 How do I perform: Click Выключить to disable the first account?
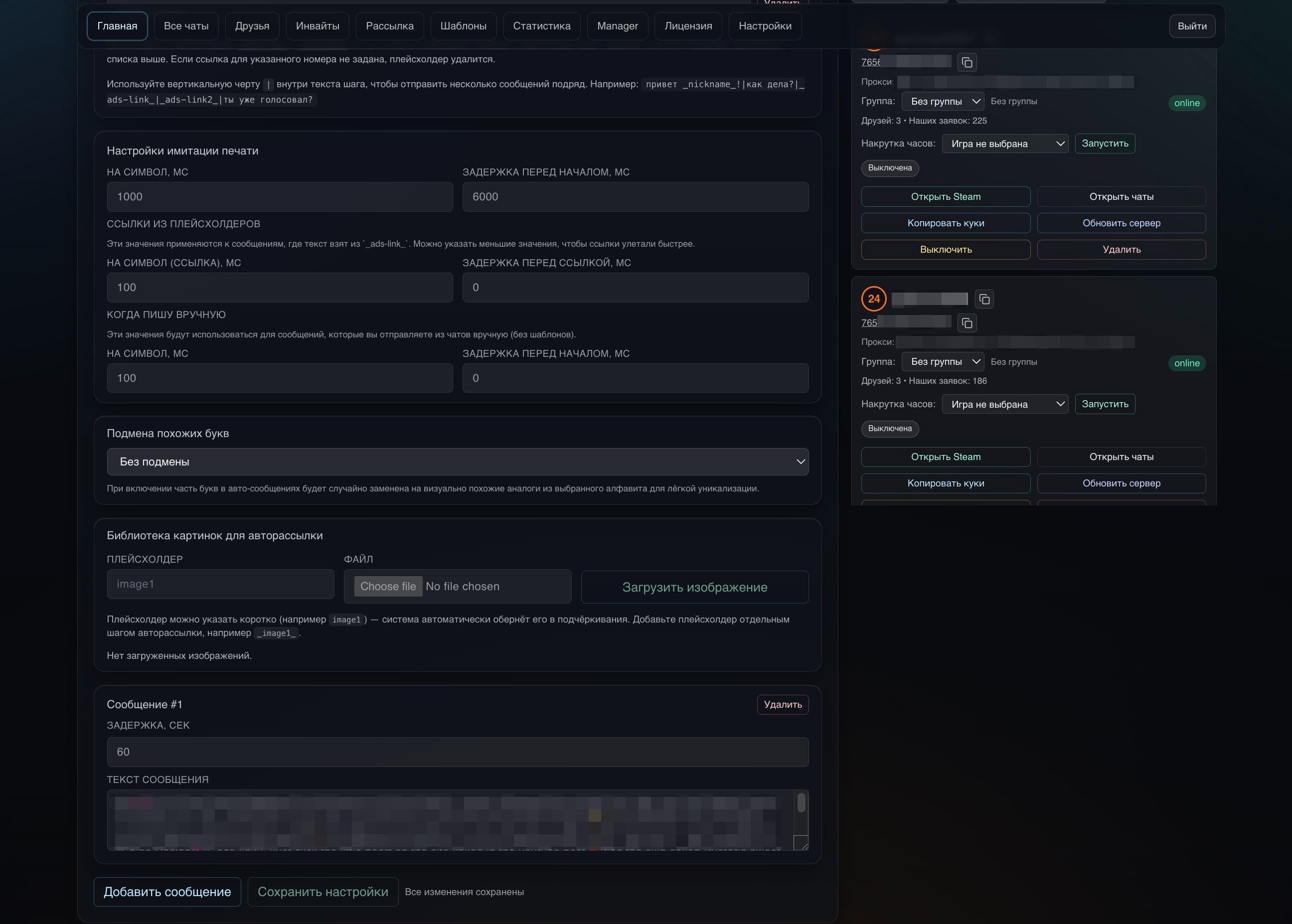(946, 249)
